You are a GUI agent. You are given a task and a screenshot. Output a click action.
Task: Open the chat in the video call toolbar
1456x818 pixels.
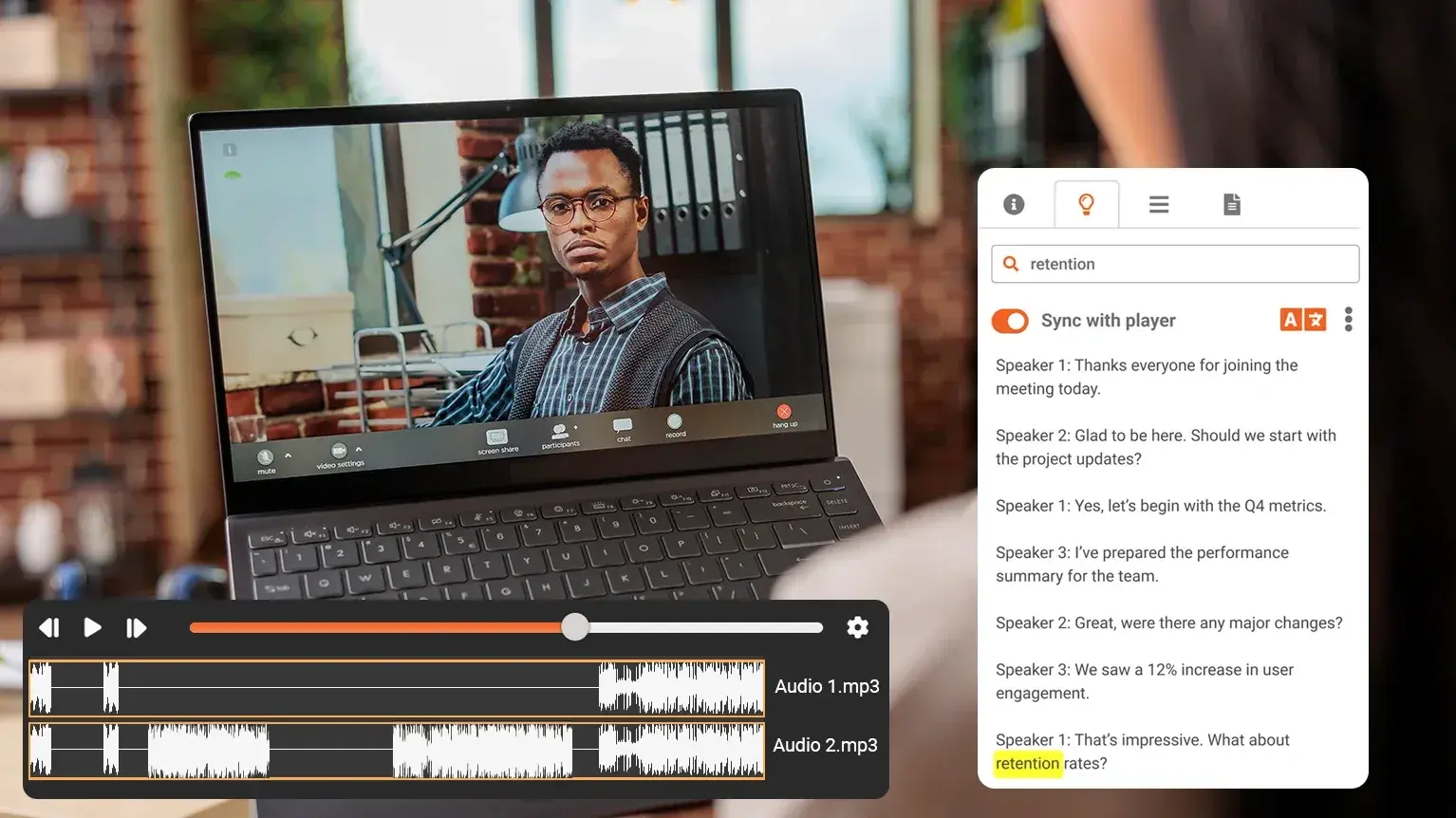click(x=622, y=426)
